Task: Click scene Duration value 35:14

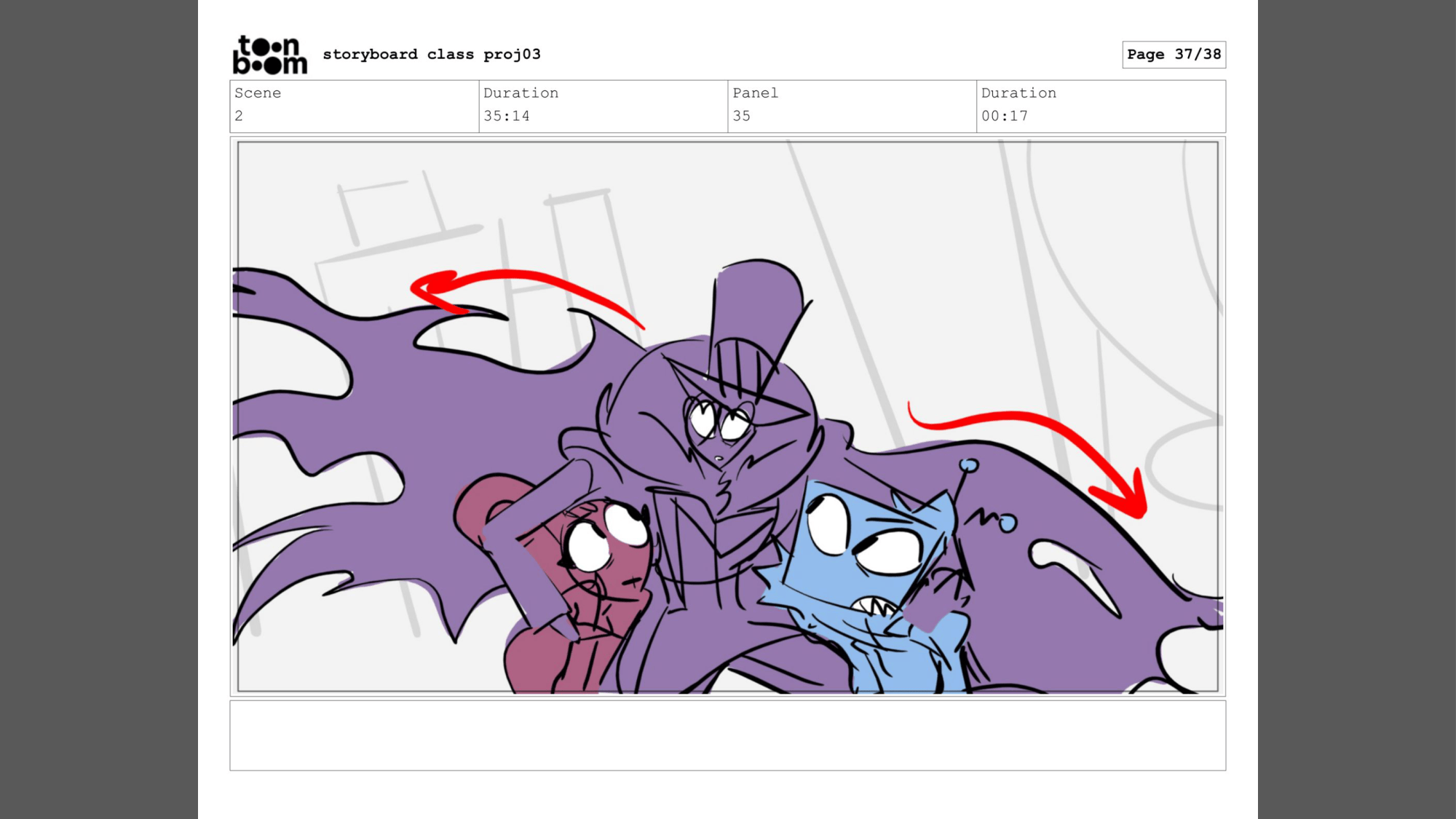Action: (507, 116)
